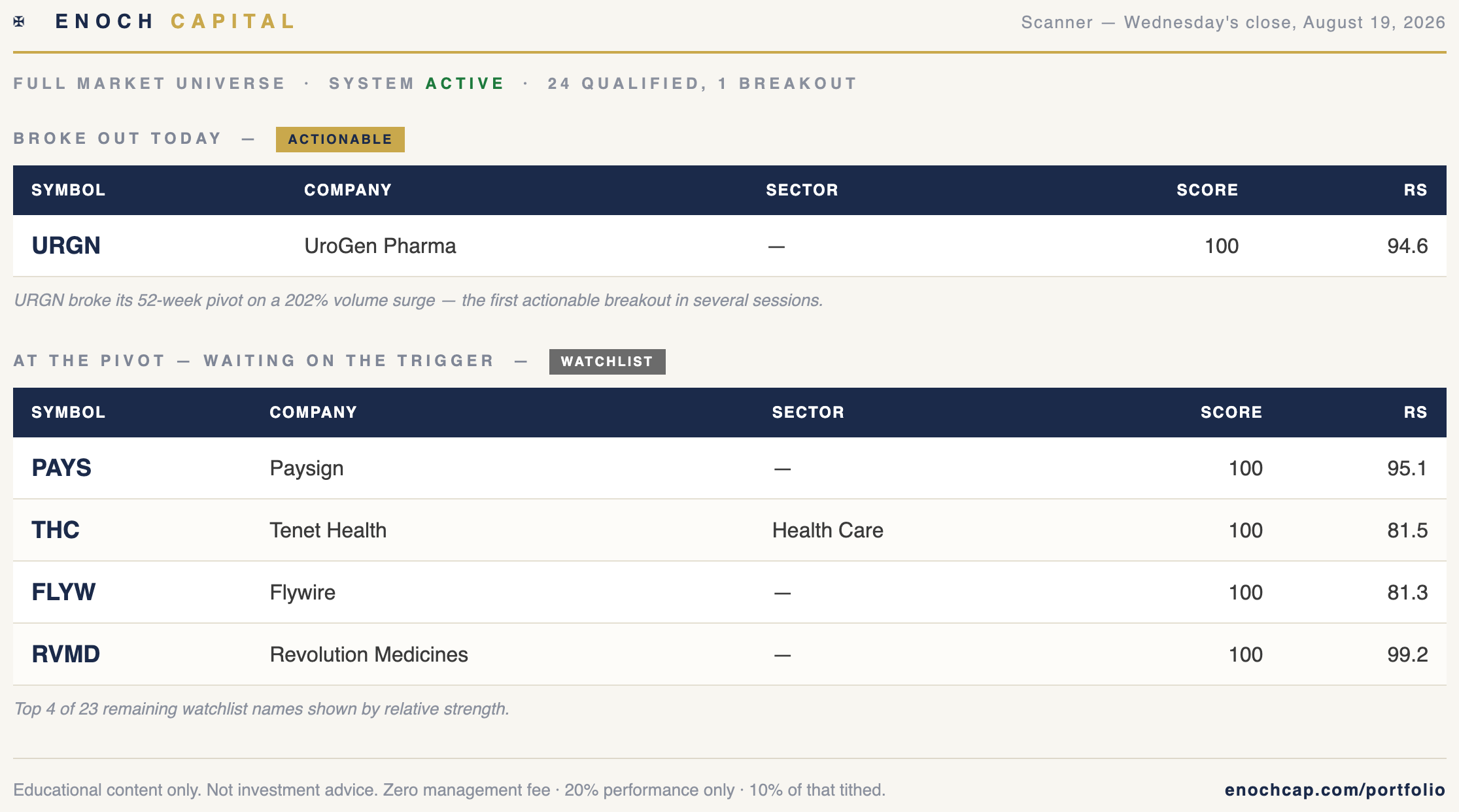The image size is (1459, 812).
Task: Click the RS header in watchlist table
Action: point(1415,413)
